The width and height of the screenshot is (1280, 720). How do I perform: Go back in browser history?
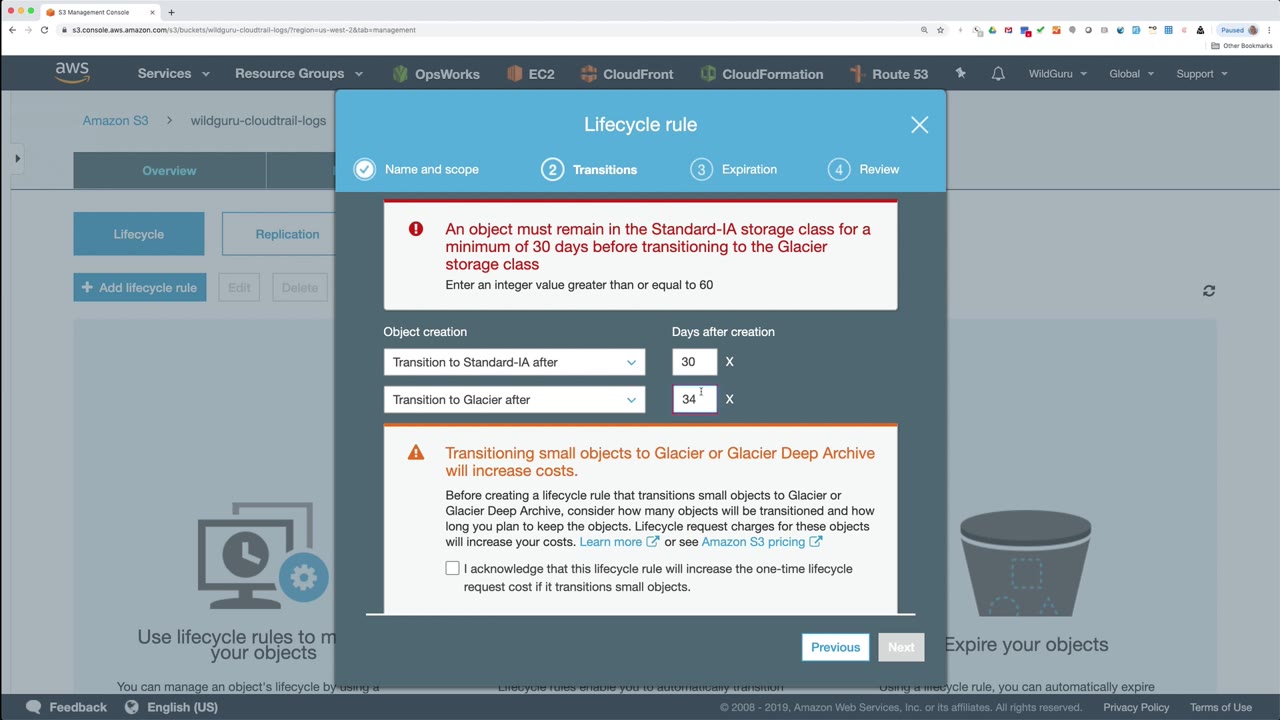tap(12, 30)
